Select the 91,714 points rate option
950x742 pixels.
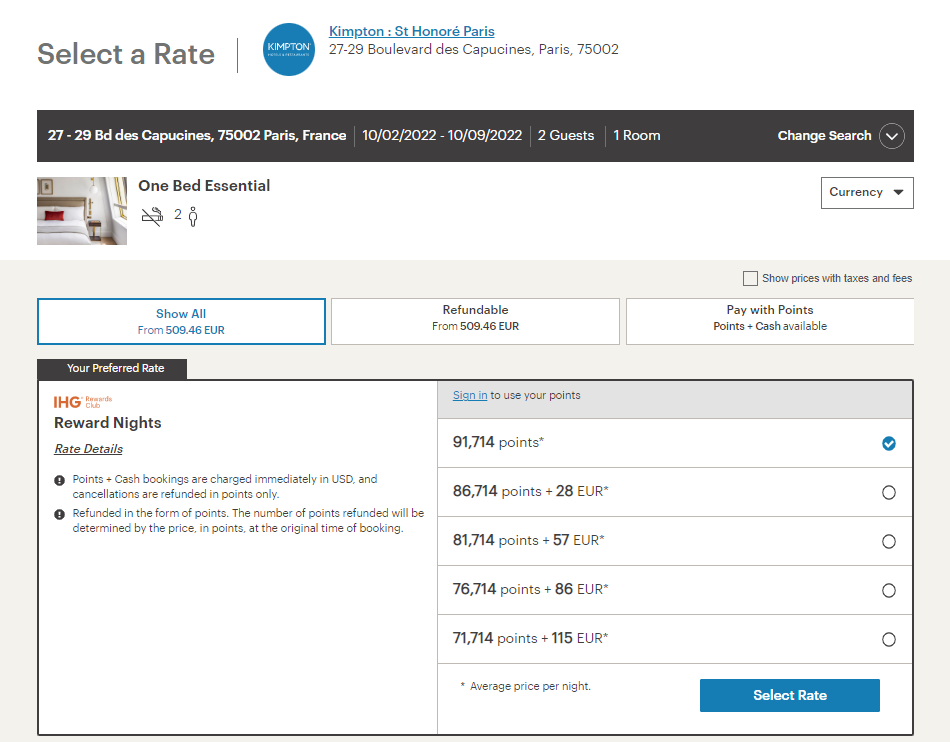888,443
